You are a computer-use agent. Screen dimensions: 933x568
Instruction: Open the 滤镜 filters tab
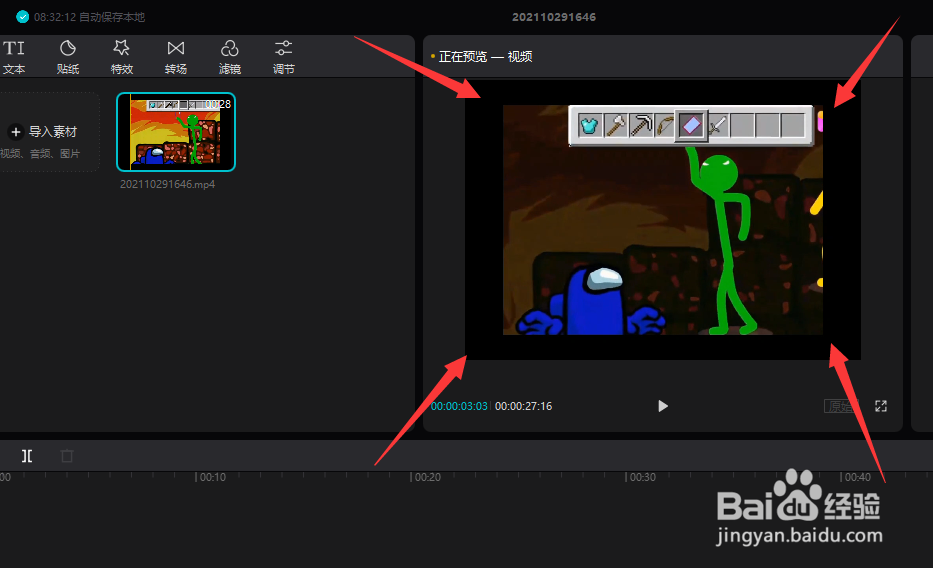pyautogui.click(x=230, y=57)
